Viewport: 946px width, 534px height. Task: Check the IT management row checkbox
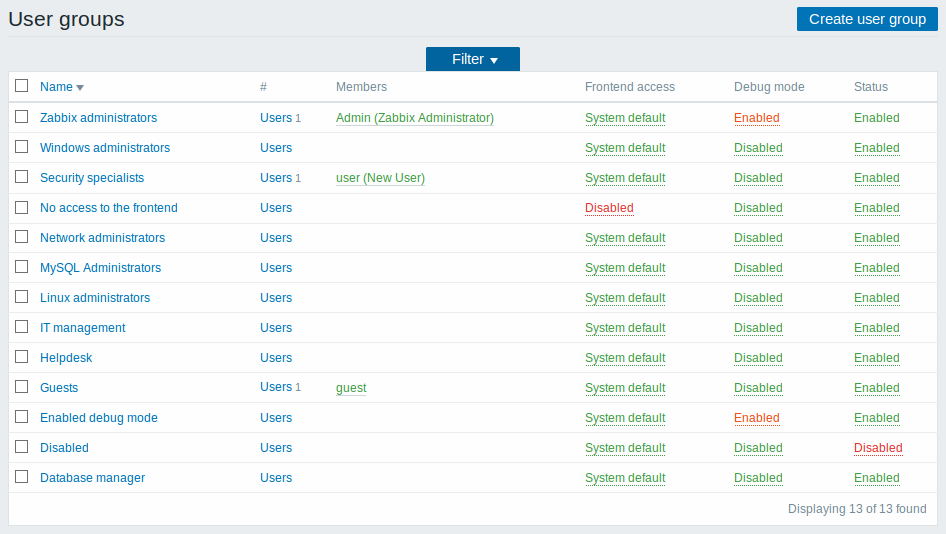point(22,326)
